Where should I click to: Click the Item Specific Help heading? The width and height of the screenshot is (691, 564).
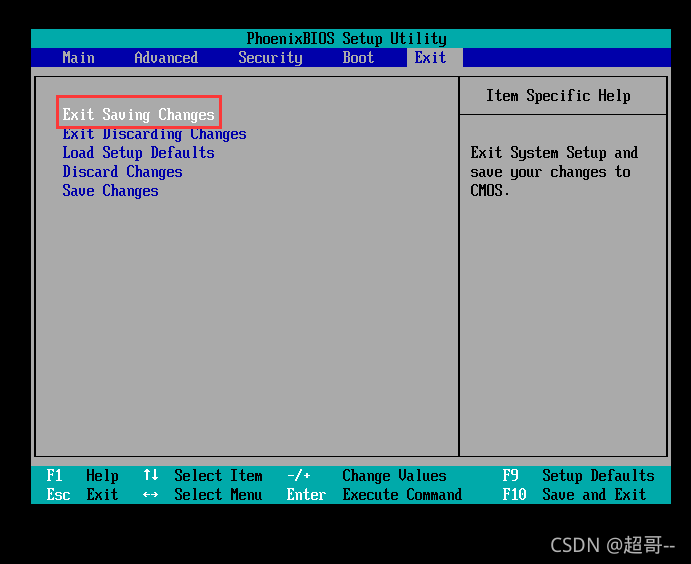pyautogui.click(x=558, y=96)
